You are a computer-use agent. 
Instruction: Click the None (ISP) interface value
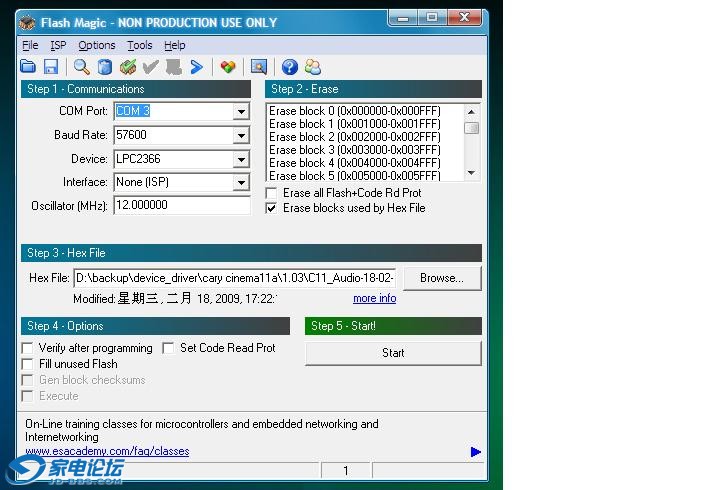pyautogui.click(x=142, y=182)
